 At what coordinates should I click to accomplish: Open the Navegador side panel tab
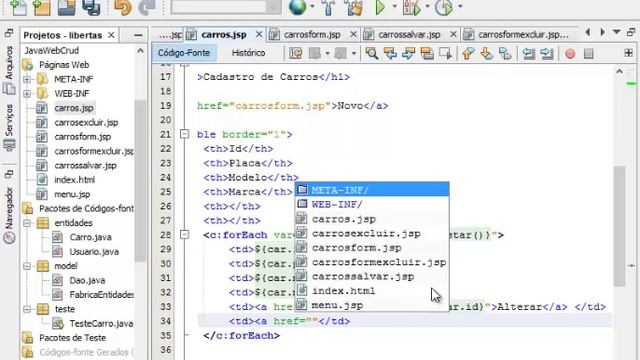pyautogui.click(x=9, y=216)
